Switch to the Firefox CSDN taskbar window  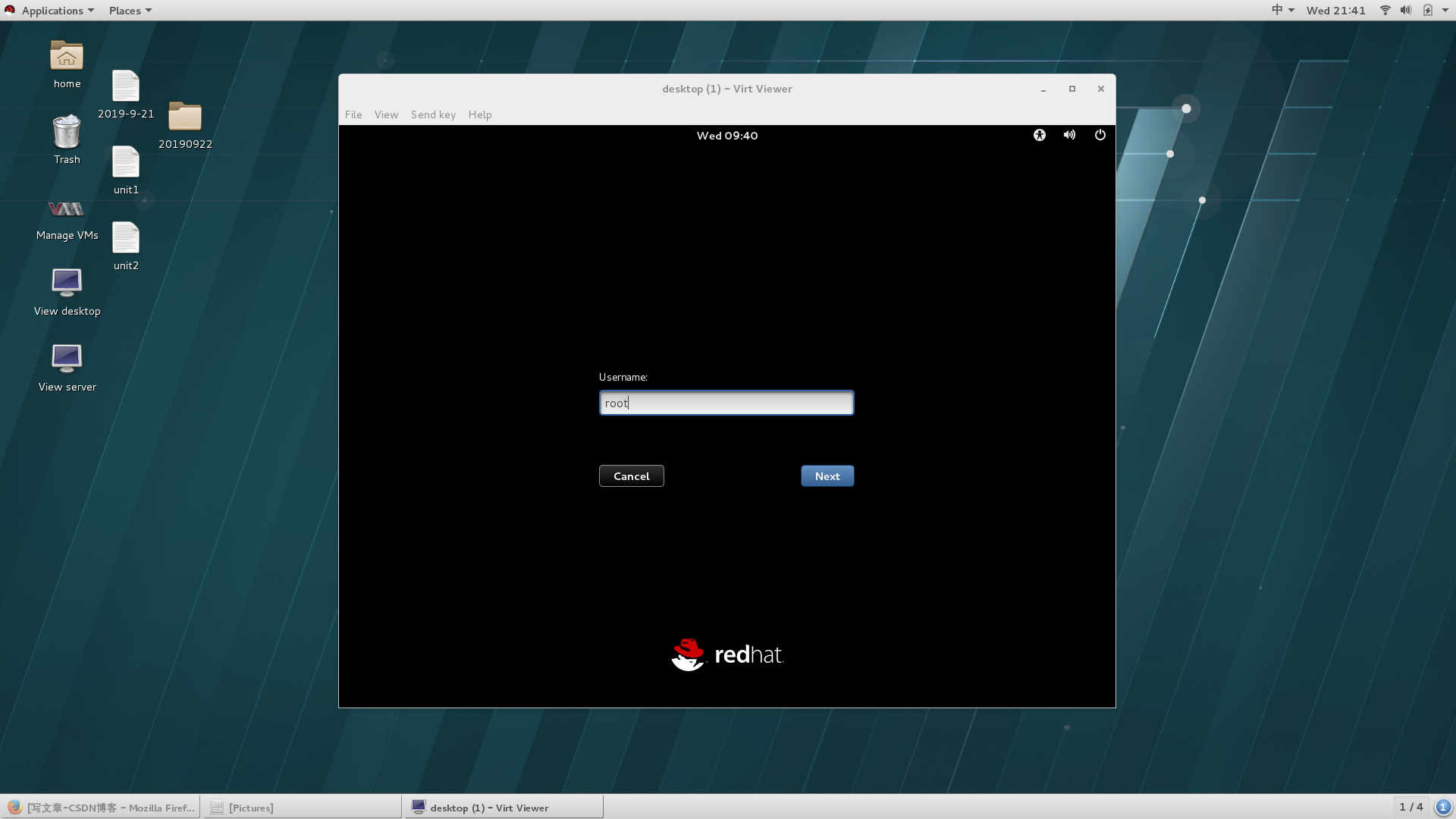(101, 807)
